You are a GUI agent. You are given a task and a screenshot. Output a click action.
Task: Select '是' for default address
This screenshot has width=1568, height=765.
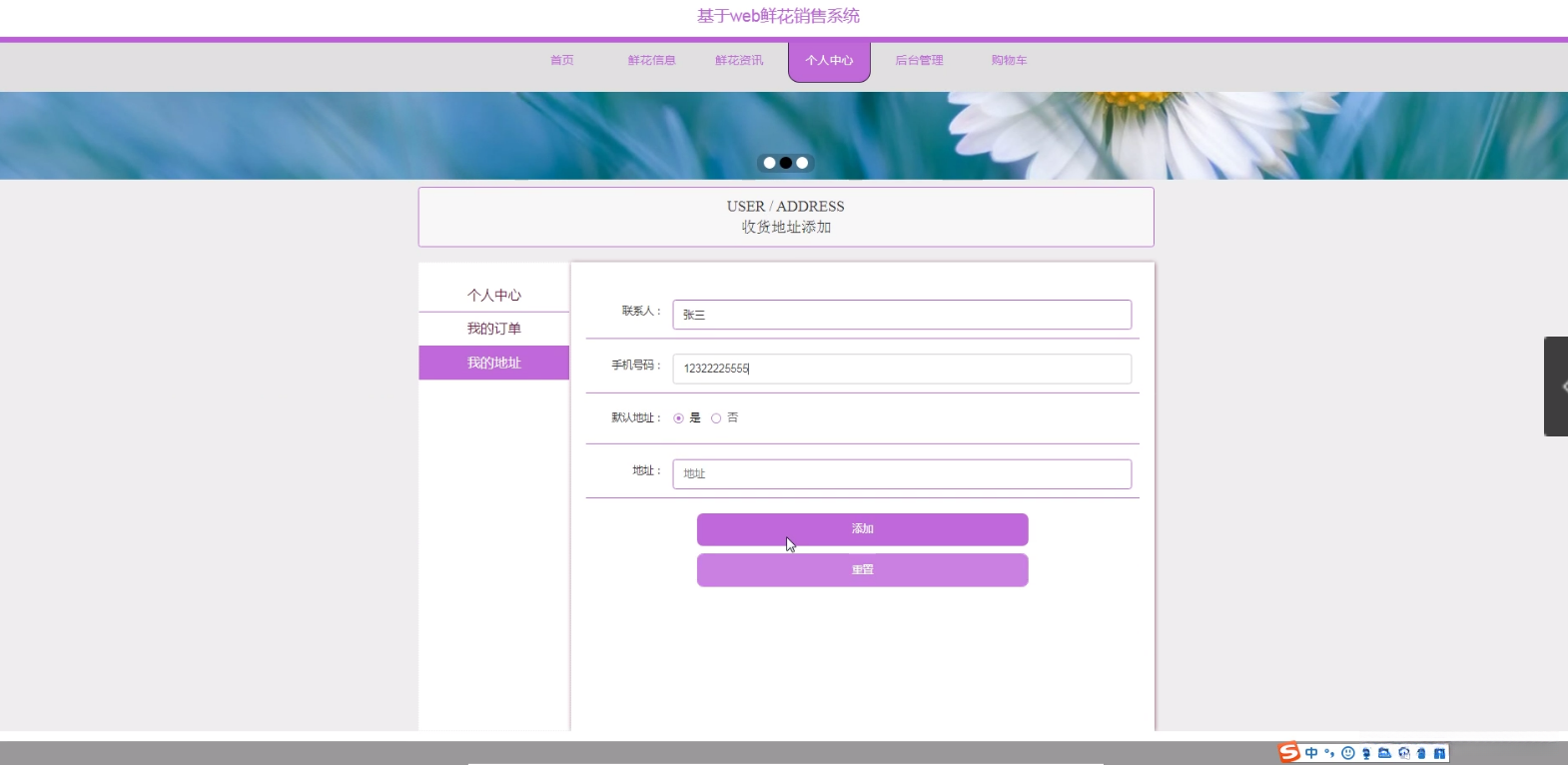click(x=679, y=418)
